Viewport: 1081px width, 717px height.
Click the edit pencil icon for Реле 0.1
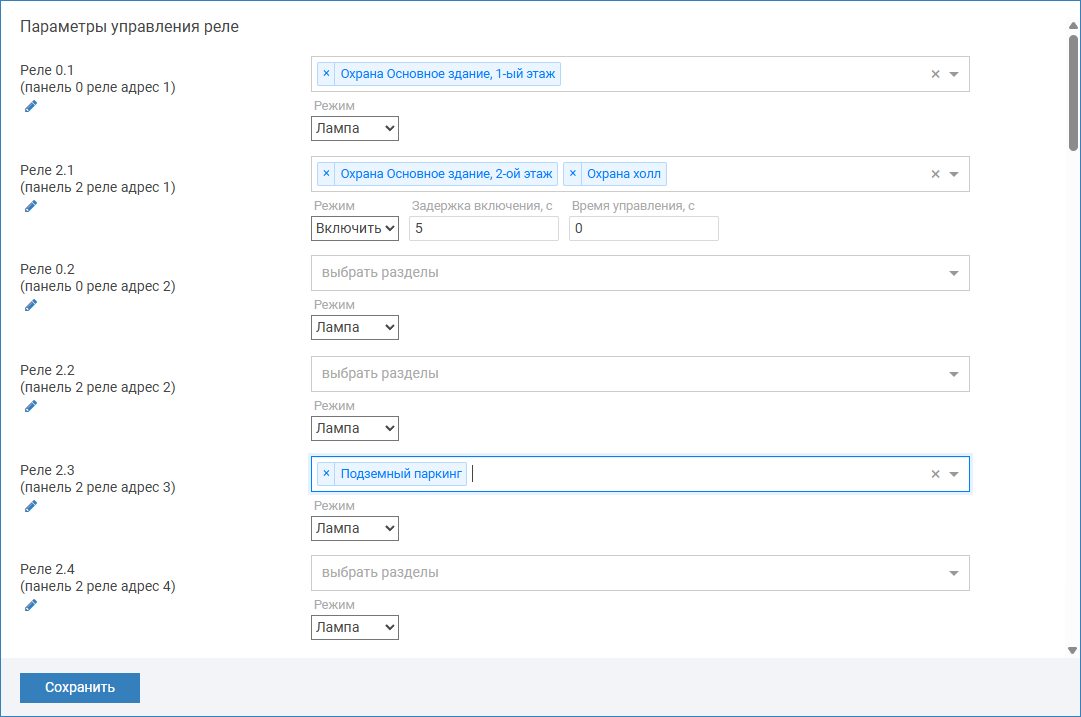[x=30, y=106]
